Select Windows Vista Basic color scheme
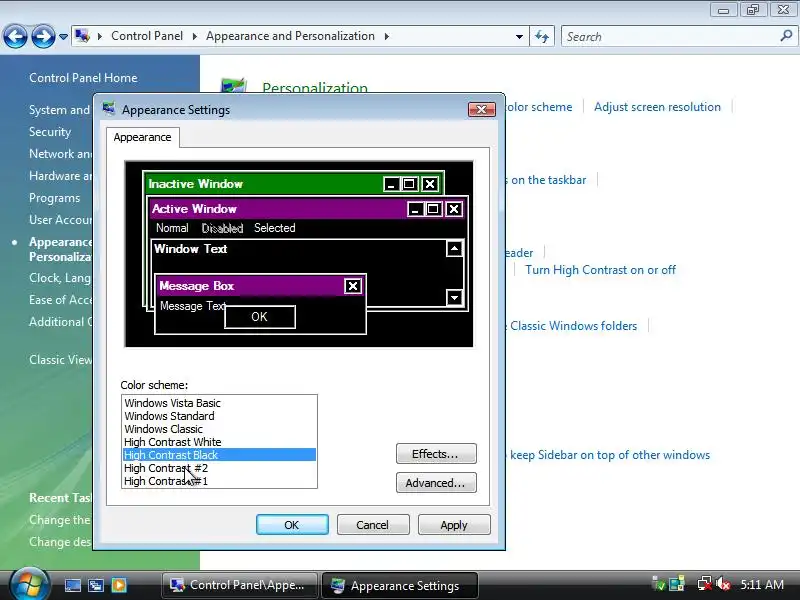Viewport: 800px width, 600px height. (x=219, y=403)
